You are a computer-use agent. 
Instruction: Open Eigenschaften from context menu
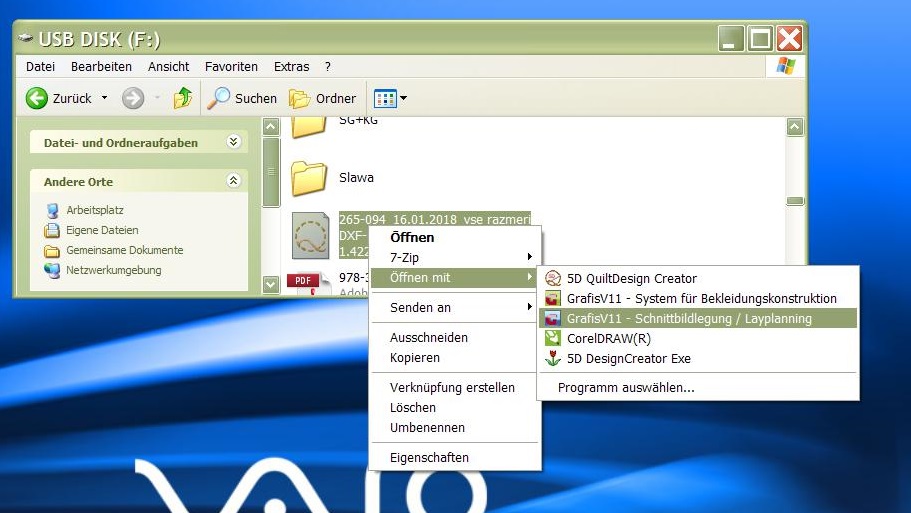[x=456, y=458]
